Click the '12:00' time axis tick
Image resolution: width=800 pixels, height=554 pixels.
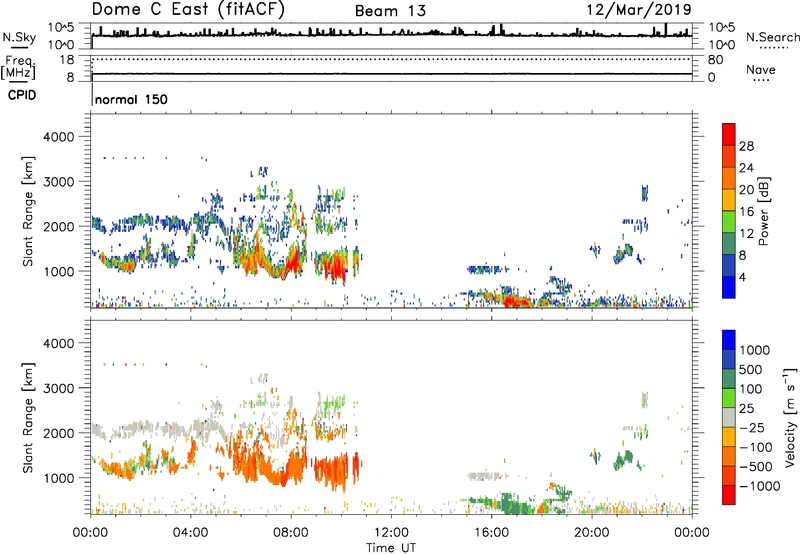pos(391,533)
